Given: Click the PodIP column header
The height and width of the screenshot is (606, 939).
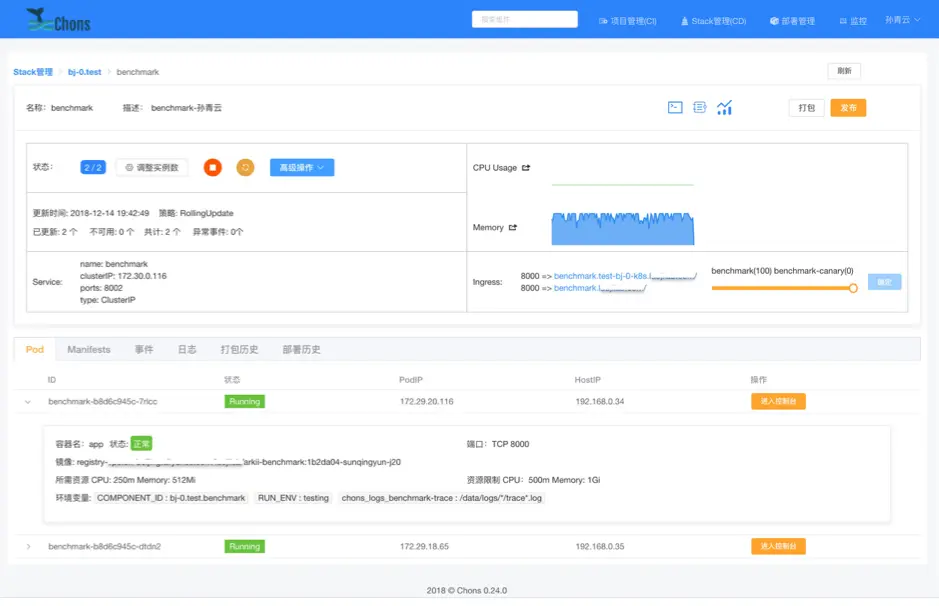Looking at the screenshot, I should (x=411, y=380).
